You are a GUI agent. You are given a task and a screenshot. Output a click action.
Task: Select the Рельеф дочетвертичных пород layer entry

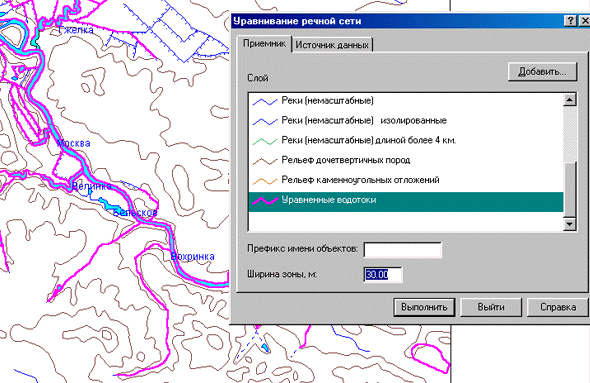(x=406, y=161)
